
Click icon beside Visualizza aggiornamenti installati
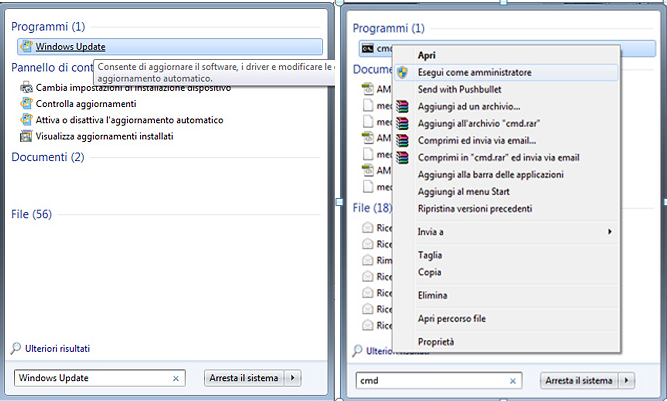[x=26, y=136]
